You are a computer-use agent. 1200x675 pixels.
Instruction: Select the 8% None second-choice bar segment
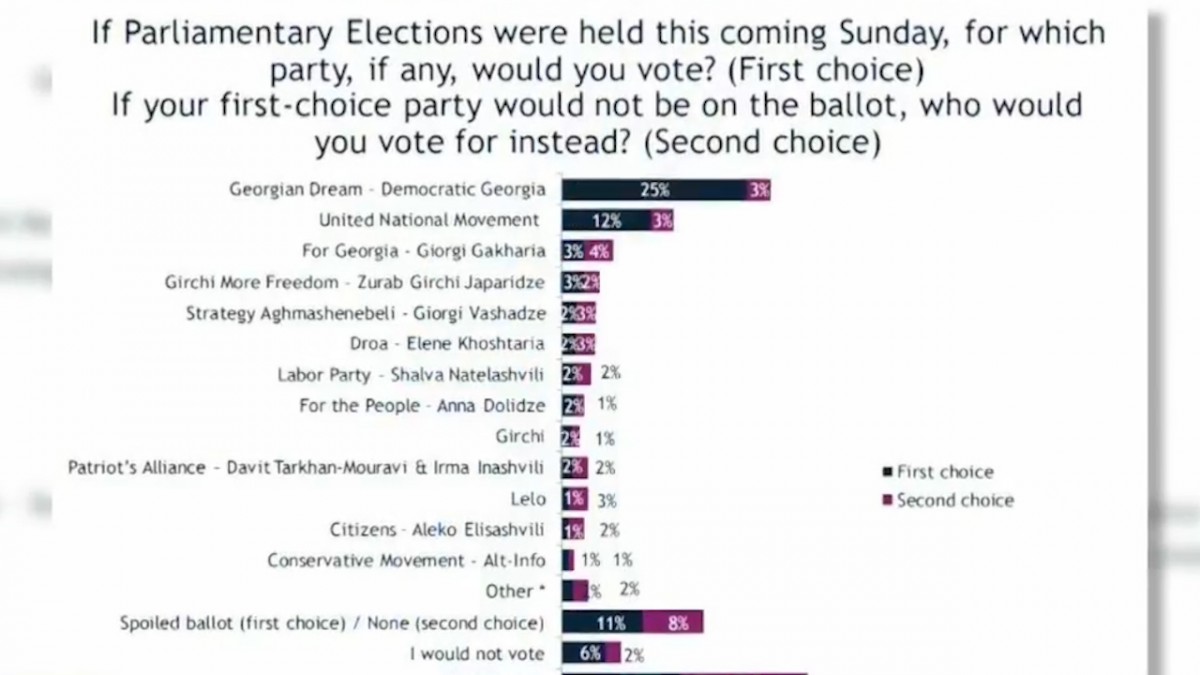point(673,623)
